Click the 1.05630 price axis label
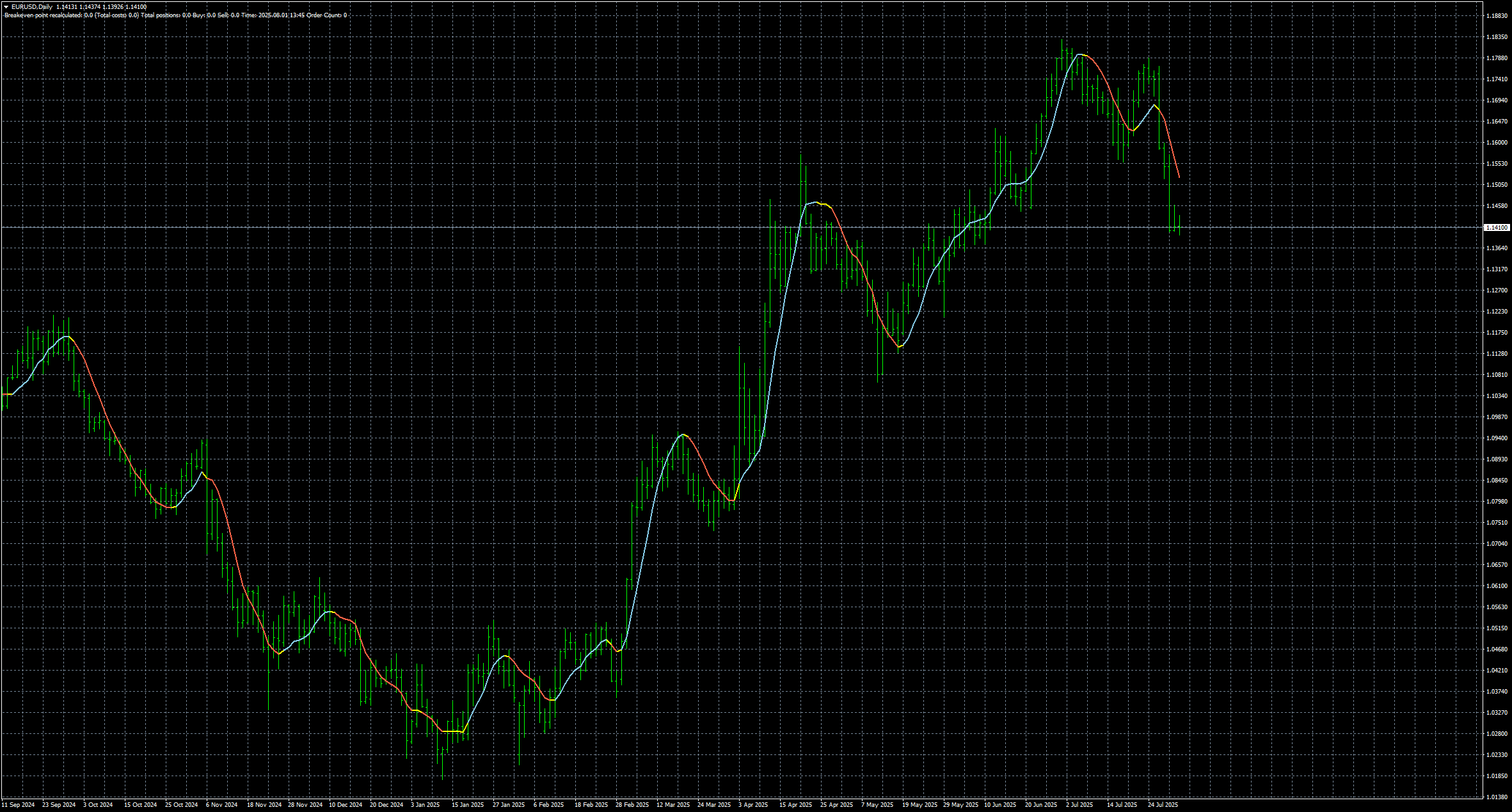 pyautogui.click(x=1497, y=607)
